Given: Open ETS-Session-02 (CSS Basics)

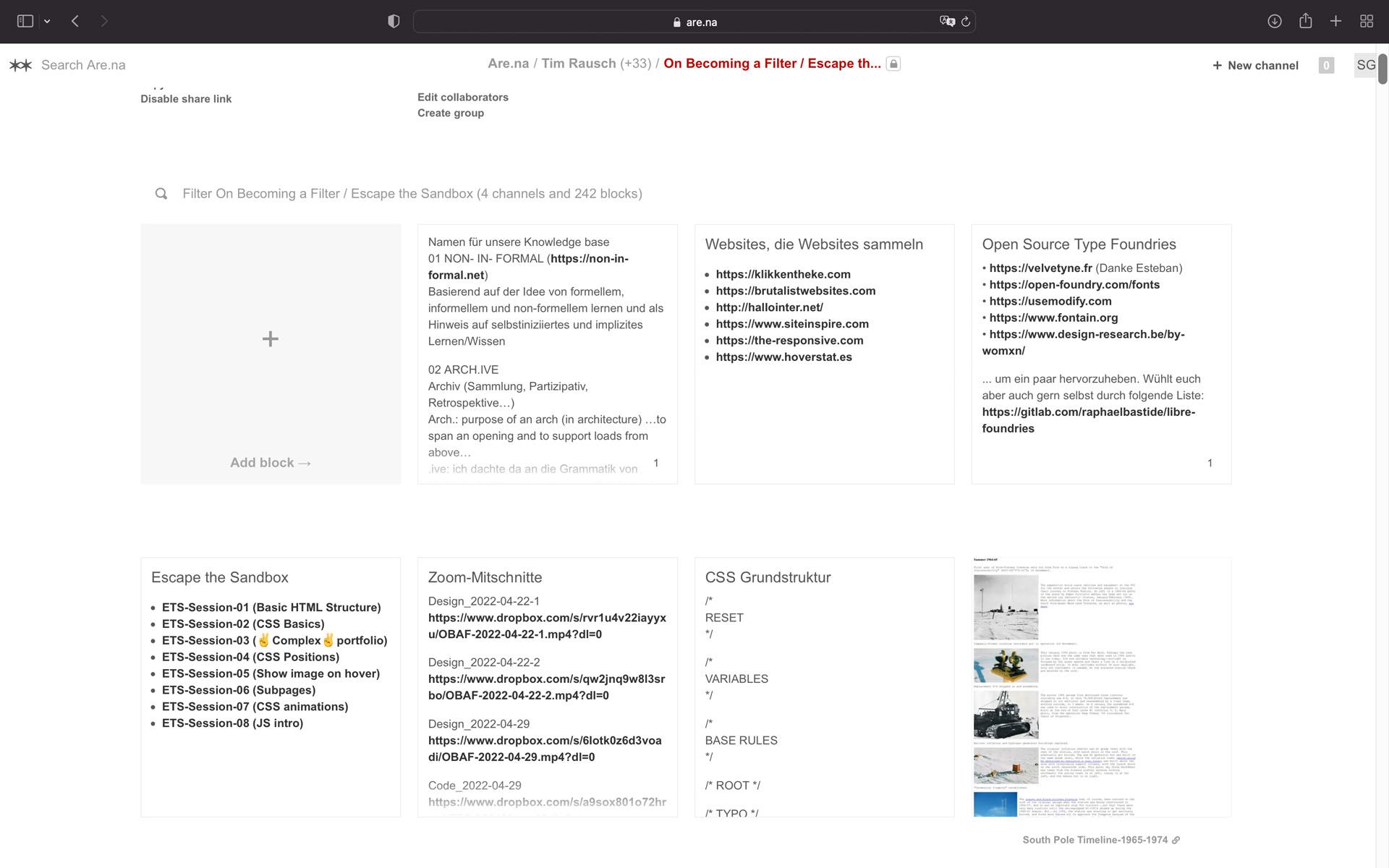Looking at the screenshot, I should 243,624.
